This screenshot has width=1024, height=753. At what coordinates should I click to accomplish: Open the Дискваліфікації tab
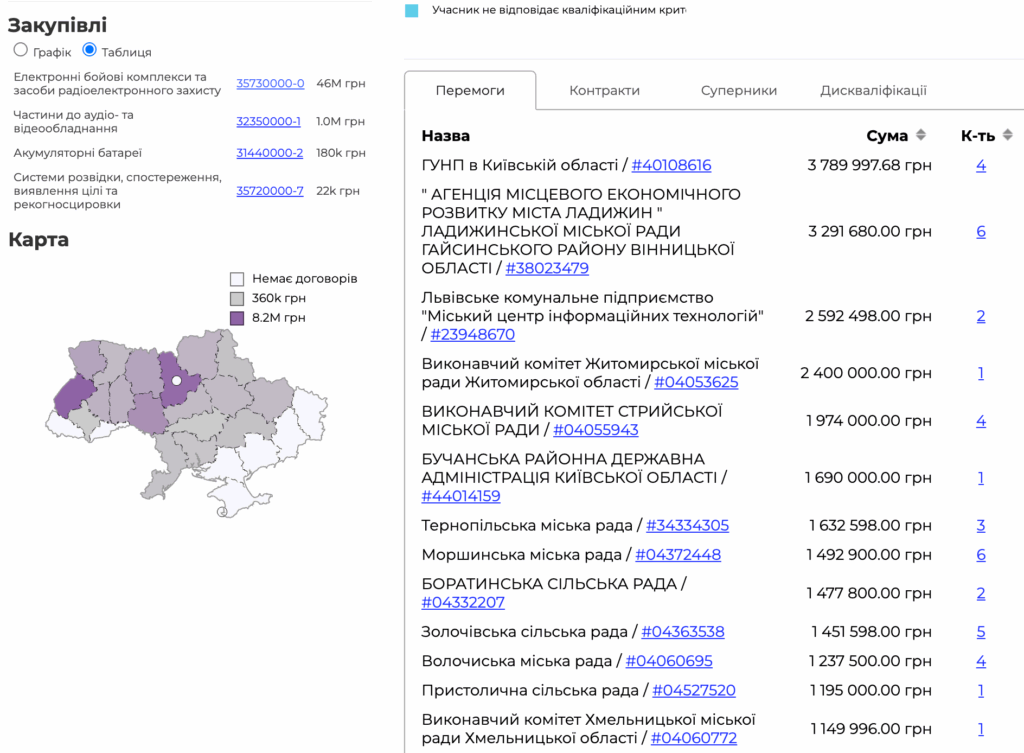[873, 90]
